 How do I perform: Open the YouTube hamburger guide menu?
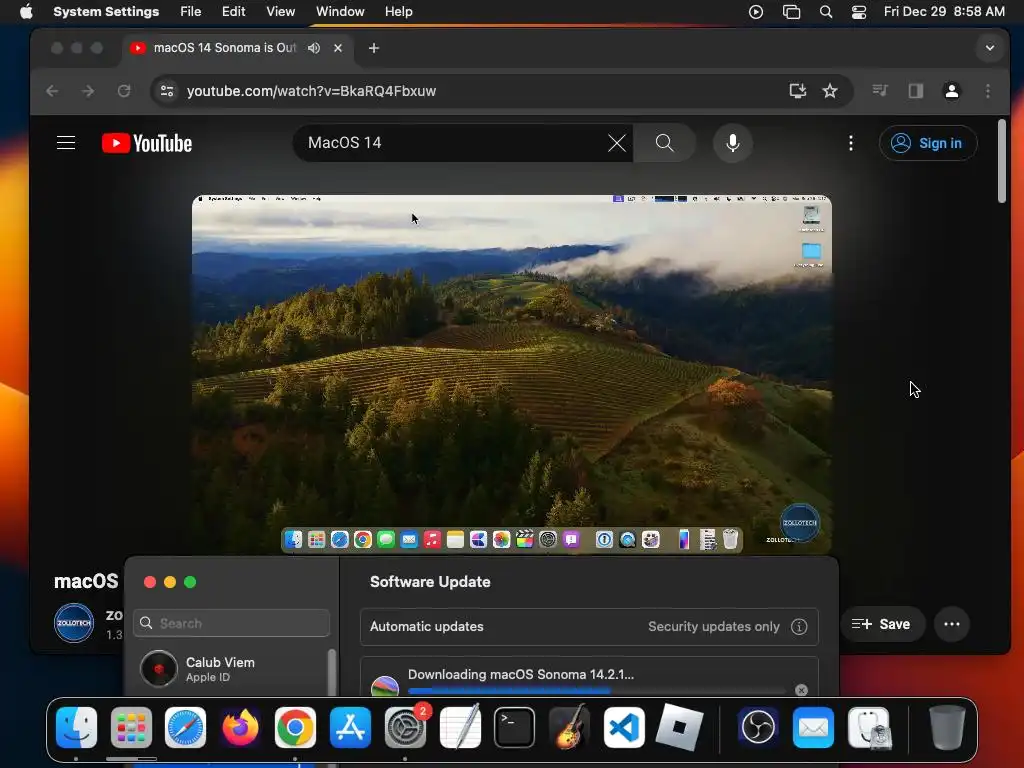click(x=66, y=142)
